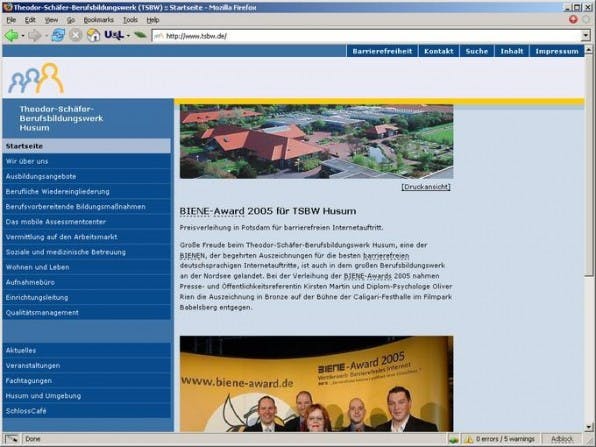This screenshot has width=596, height=447.
Task: Open Berufsvorbereitende Bildungsmaßnahmen sidebar link
Action: tap(87, 207)
